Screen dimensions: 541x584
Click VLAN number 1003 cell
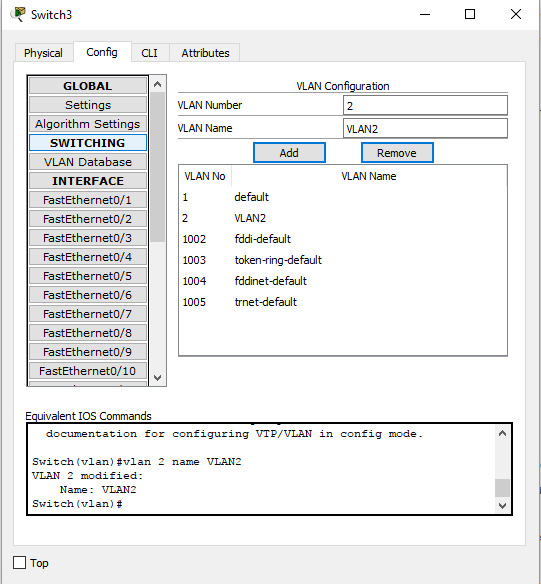point(194,260)
